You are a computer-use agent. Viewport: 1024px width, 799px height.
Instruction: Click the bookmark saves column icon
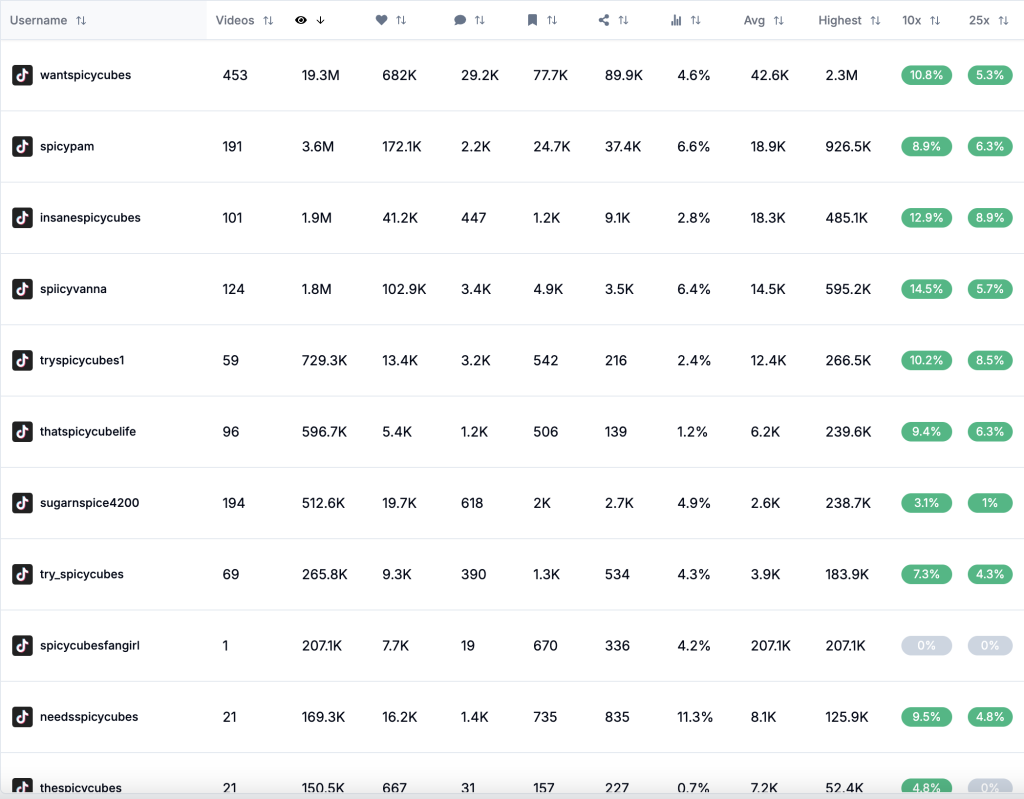coord(533,20)
